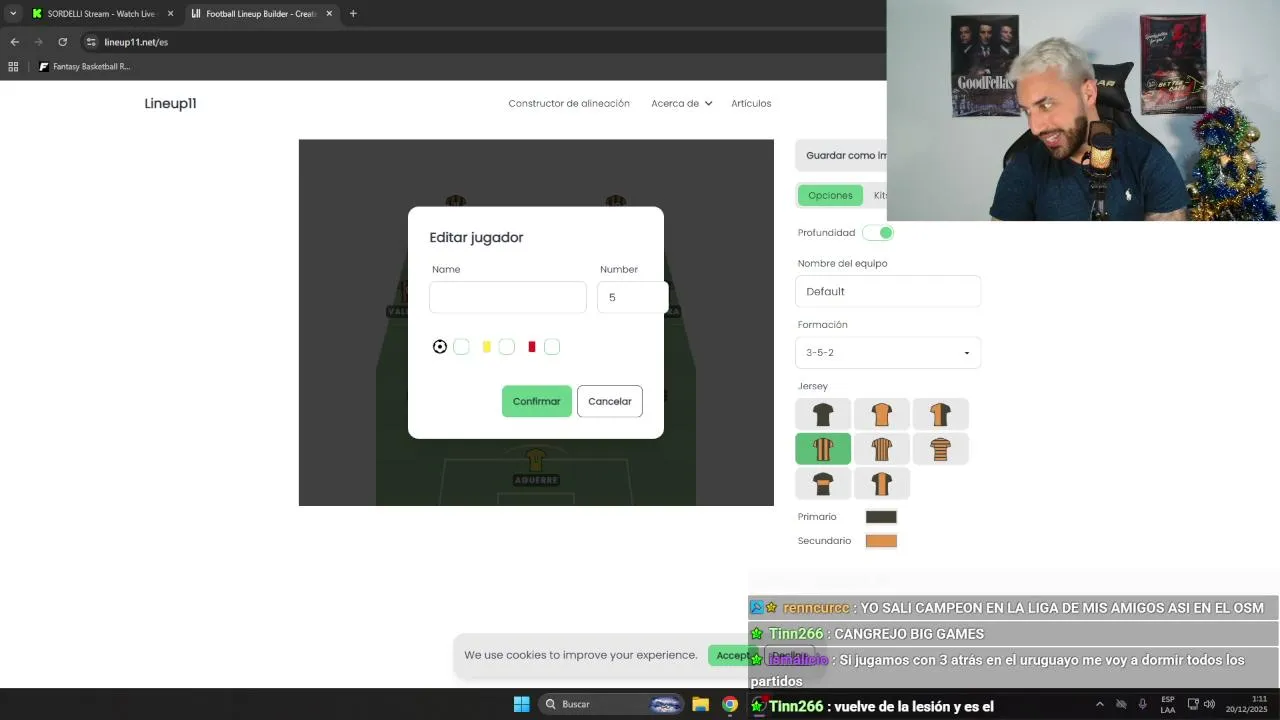Close the SORDELLI Stream tab
Viewport: 1280px width, 720px height.
tap(170, 14)
